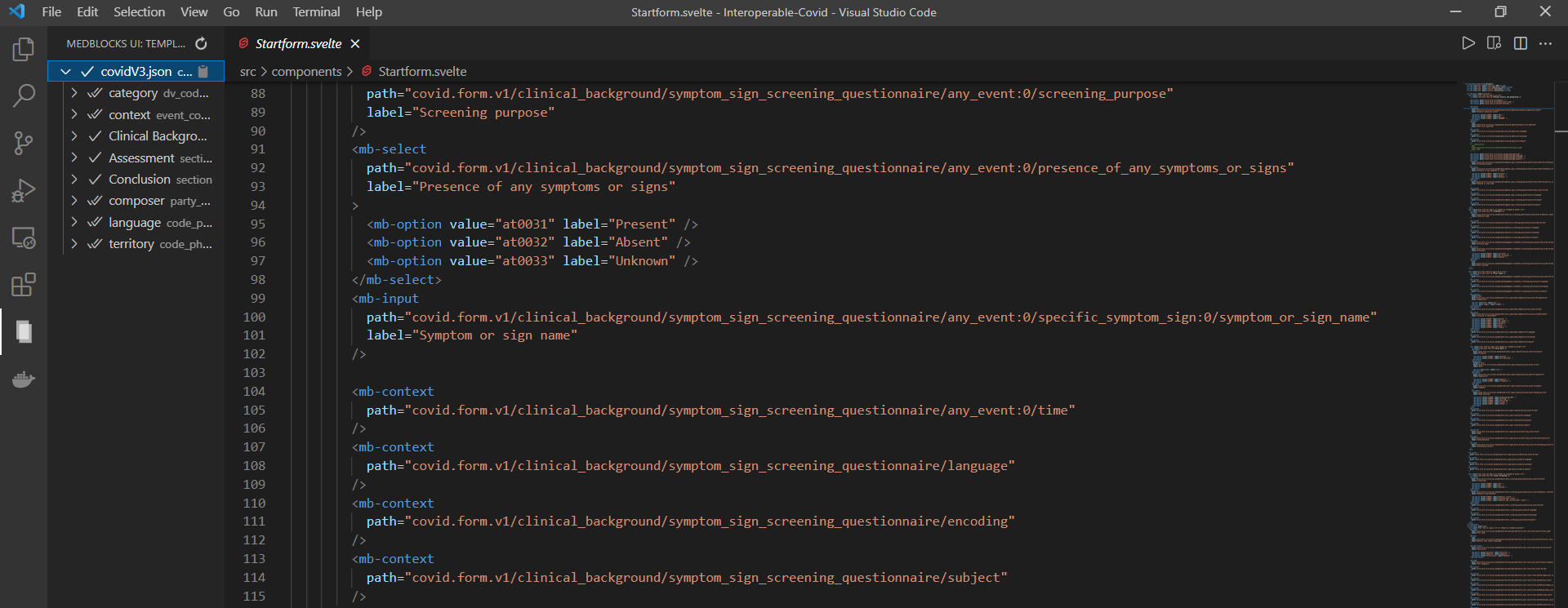The width and height of the screenshot is (1568, 608).
Task: Click the Run play icon in editor toolbar
Action: pos(1468,43)
